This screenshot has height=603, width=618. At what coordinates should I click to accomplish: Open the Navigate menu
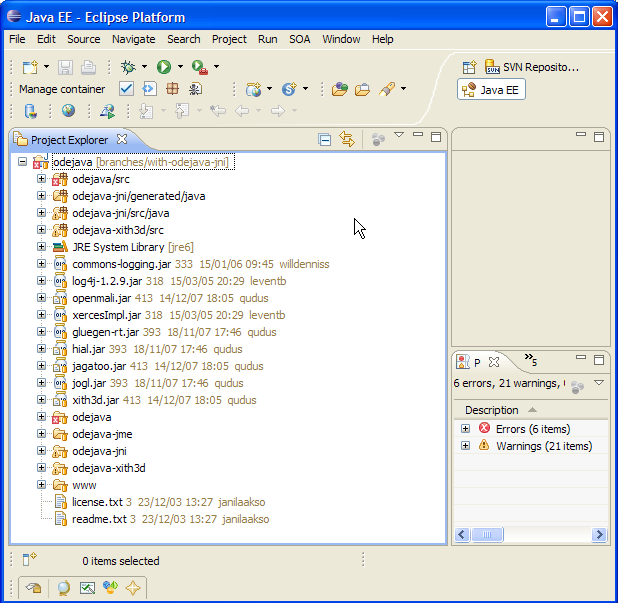pos(134,39)
